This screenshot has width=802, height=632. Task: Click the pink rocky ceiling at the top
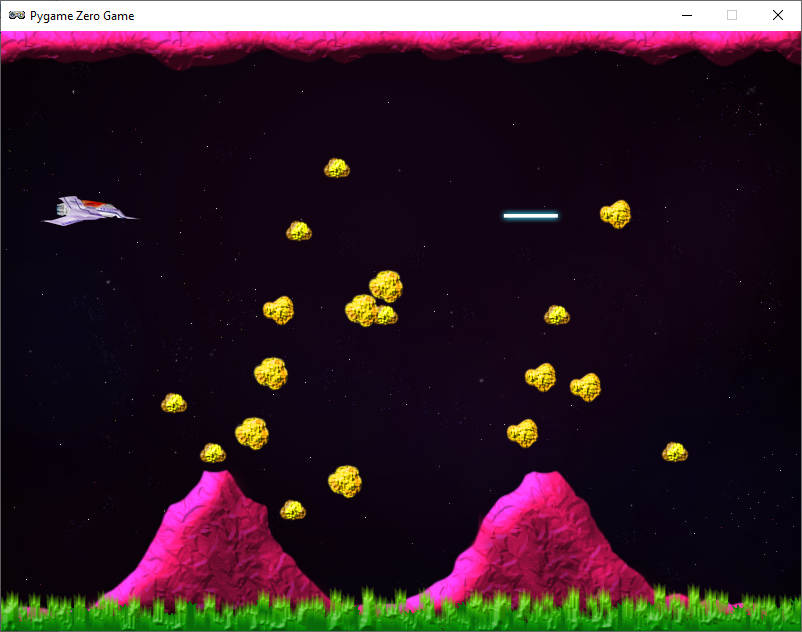click(x=400, y=42)
